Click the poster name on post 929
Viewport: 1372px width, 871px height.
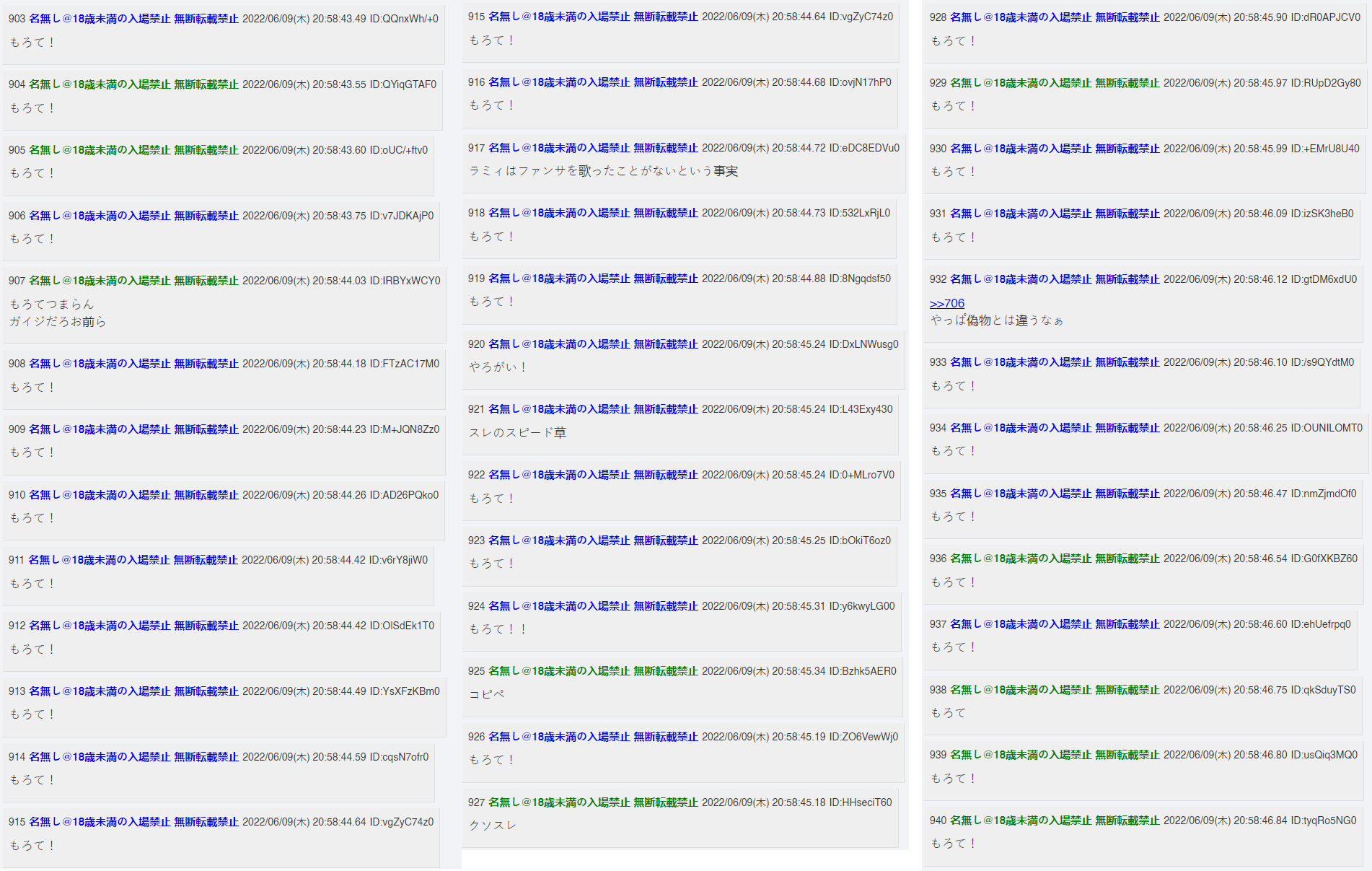pyautogui.click(x=1055, y=83)
